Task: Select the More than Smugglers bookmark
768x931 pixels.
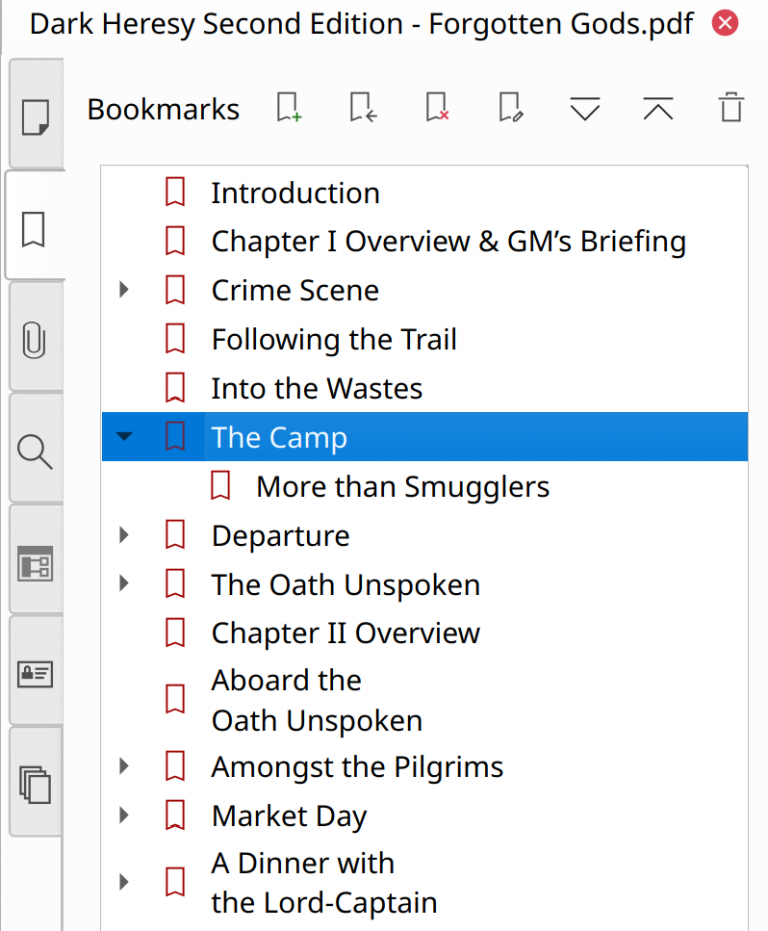Action: [x=402, y=486]
